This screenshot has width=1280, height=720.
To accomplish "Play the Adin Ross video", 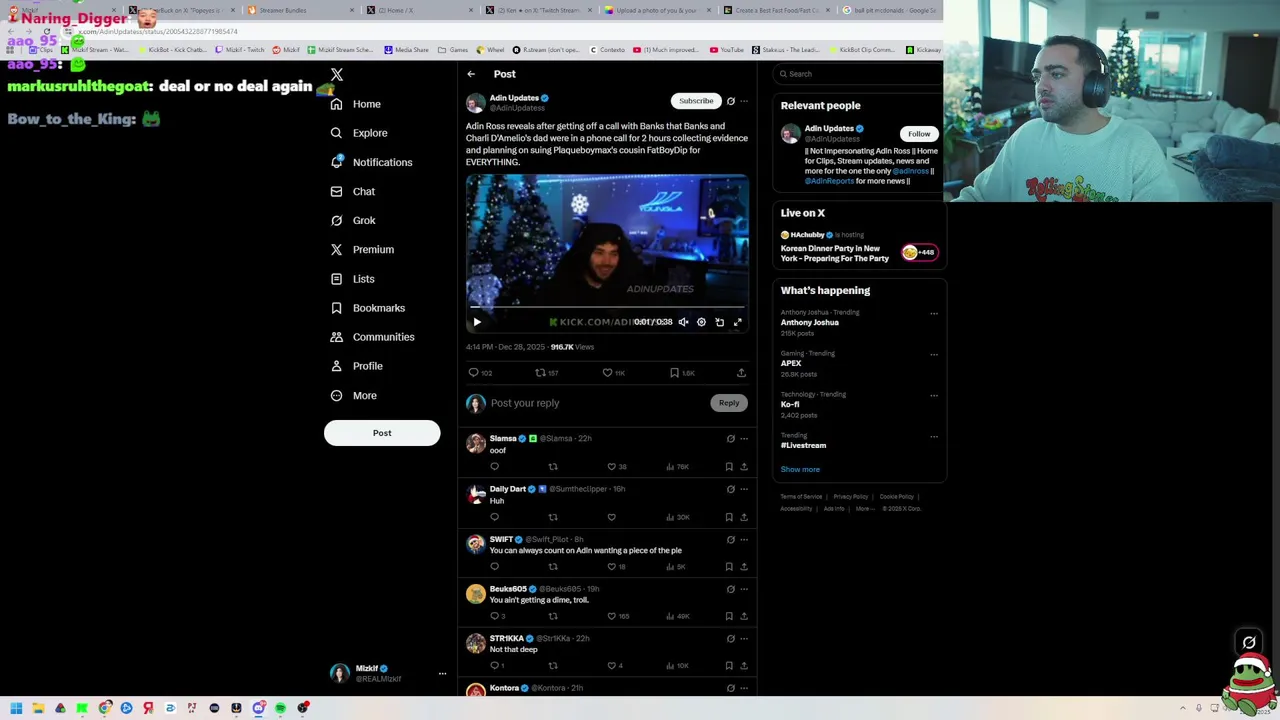I will [477, 322].
